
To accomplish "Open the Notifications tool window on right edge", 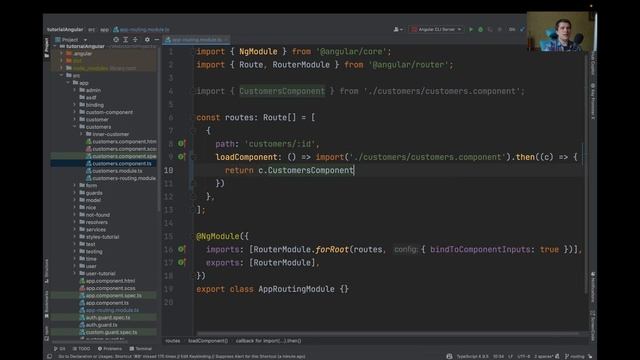I will pos(593,286).
